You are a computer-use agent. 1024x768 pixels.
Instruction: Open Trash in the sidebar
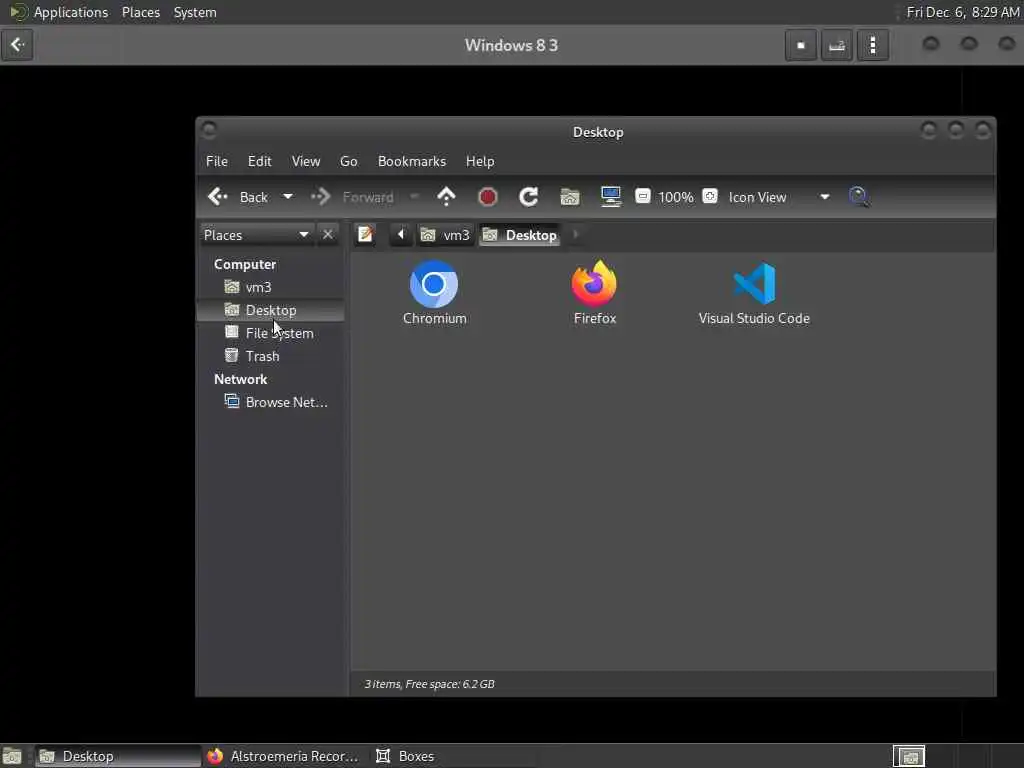click(271, 356)
